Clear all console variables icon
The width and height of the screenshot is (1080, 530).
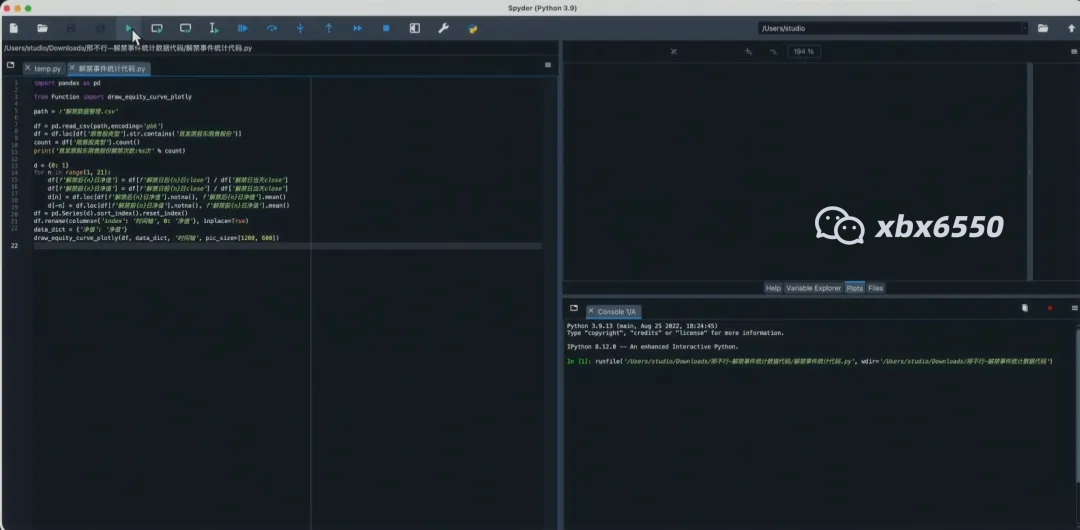coord(1025,308)
